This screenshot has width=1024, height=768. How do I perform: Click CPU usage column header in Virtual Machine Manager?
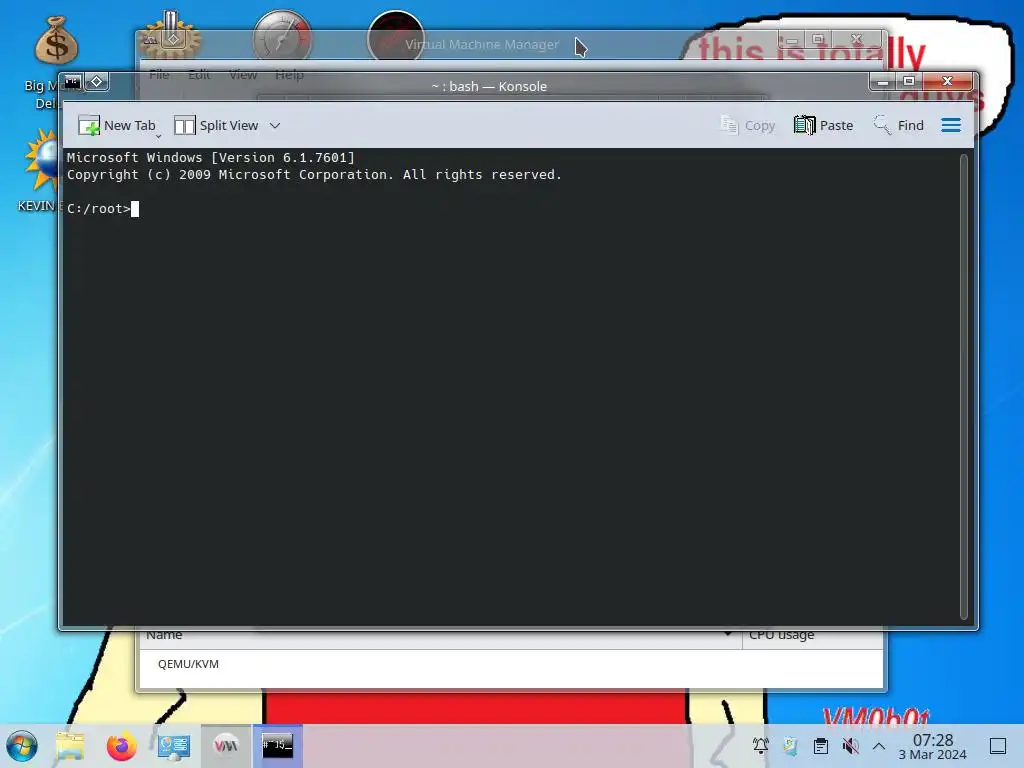coord(812,635)
